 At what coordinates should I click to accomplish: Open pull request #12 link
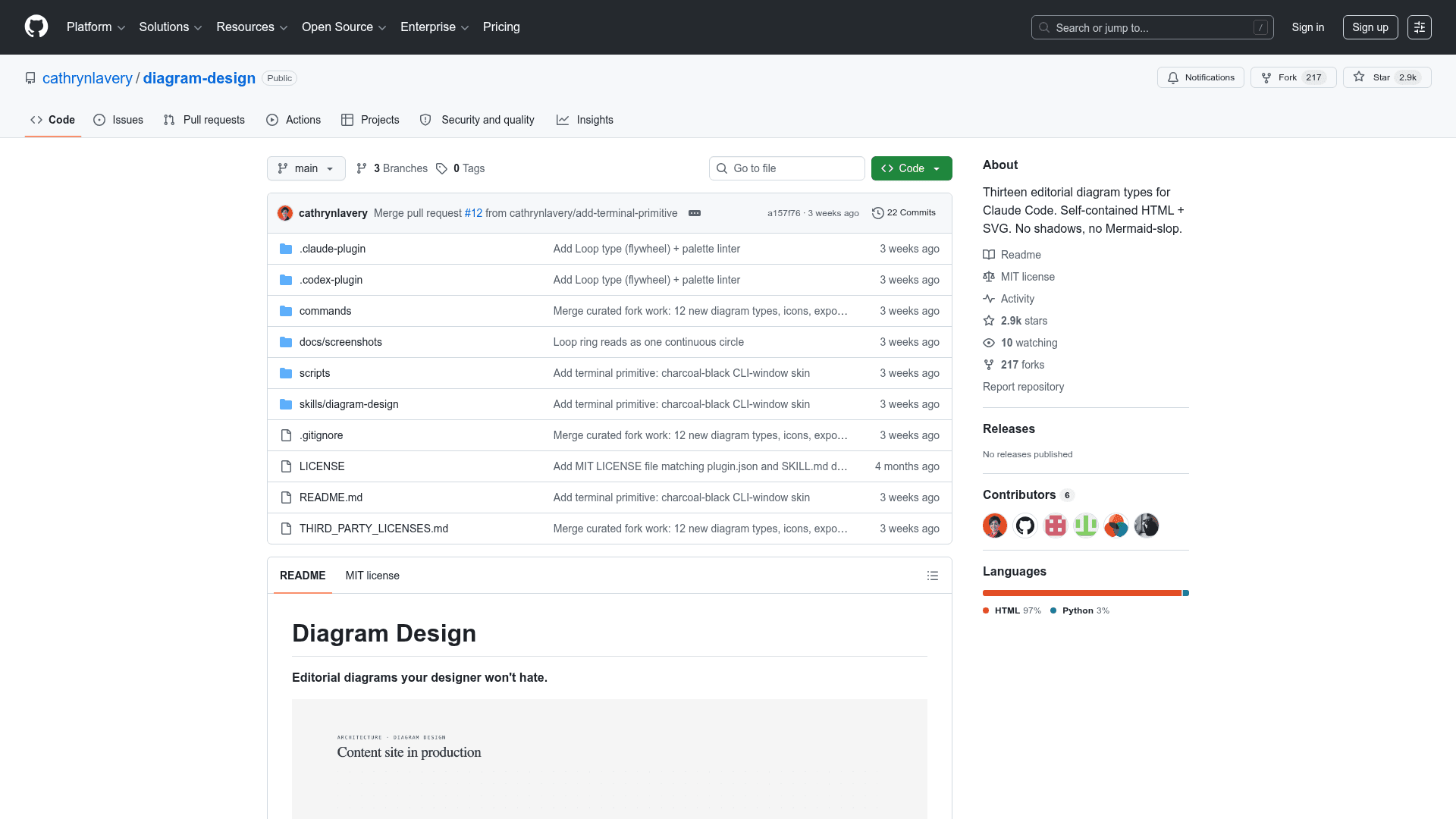click(473, 213)
